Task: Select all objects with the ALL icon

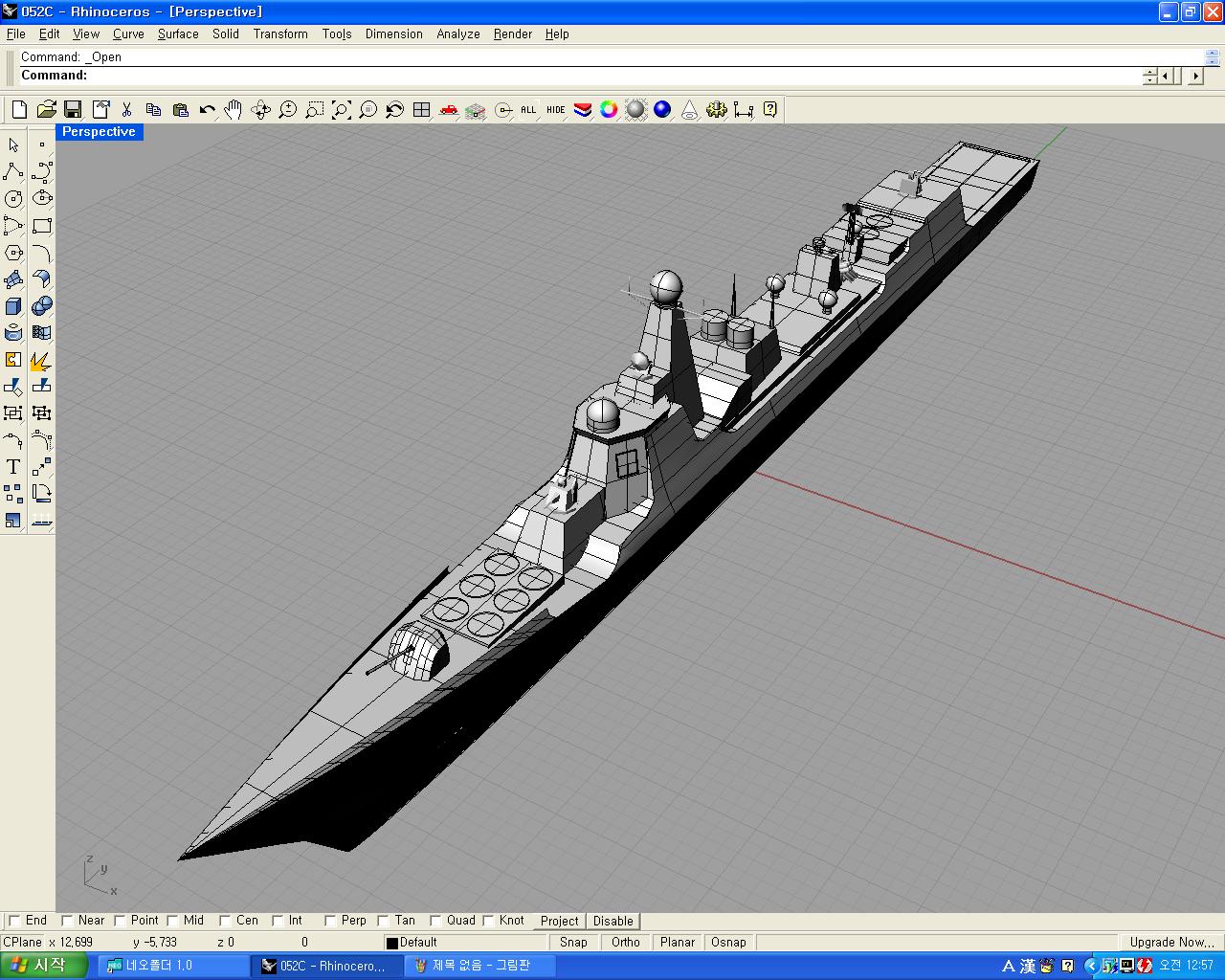Action: [x=528, y=110]
